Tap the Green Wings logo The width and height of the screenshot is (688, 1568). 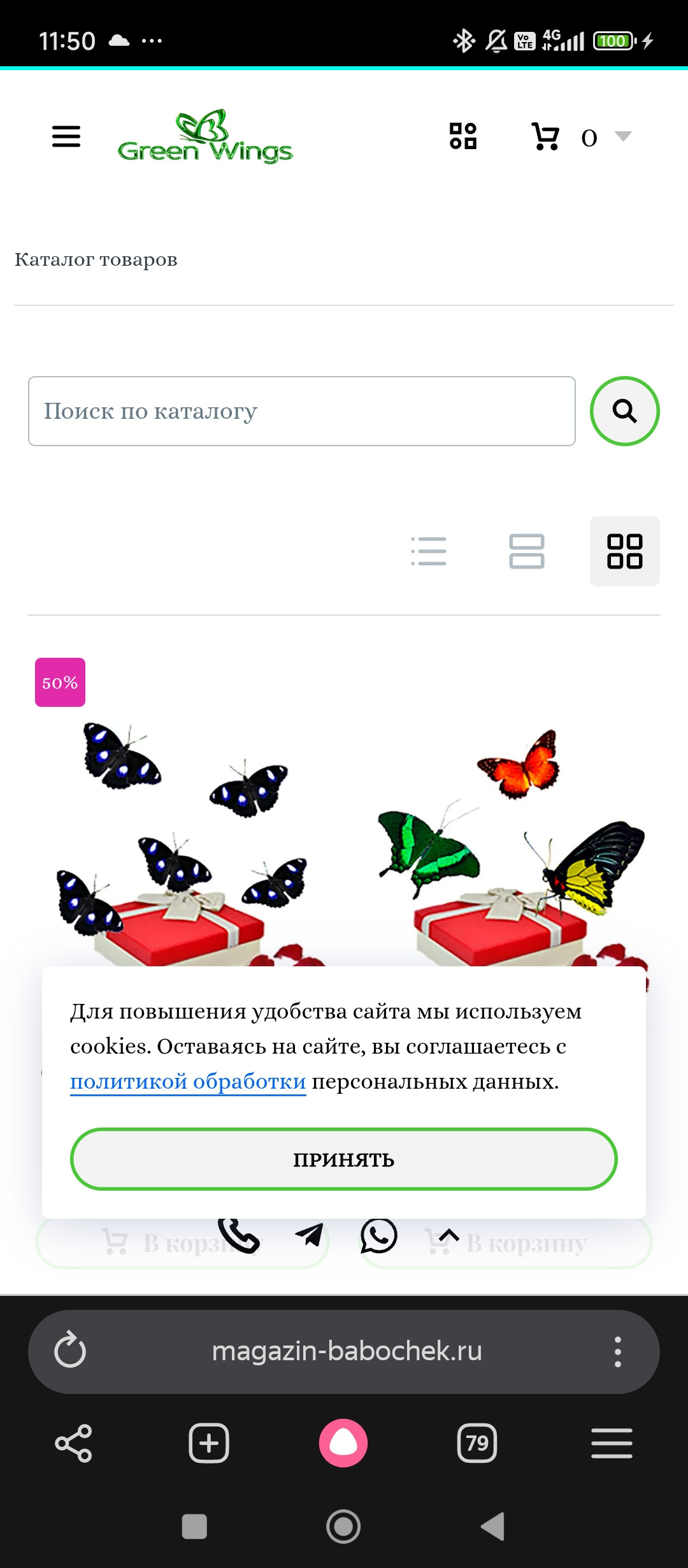pos(205,136)
